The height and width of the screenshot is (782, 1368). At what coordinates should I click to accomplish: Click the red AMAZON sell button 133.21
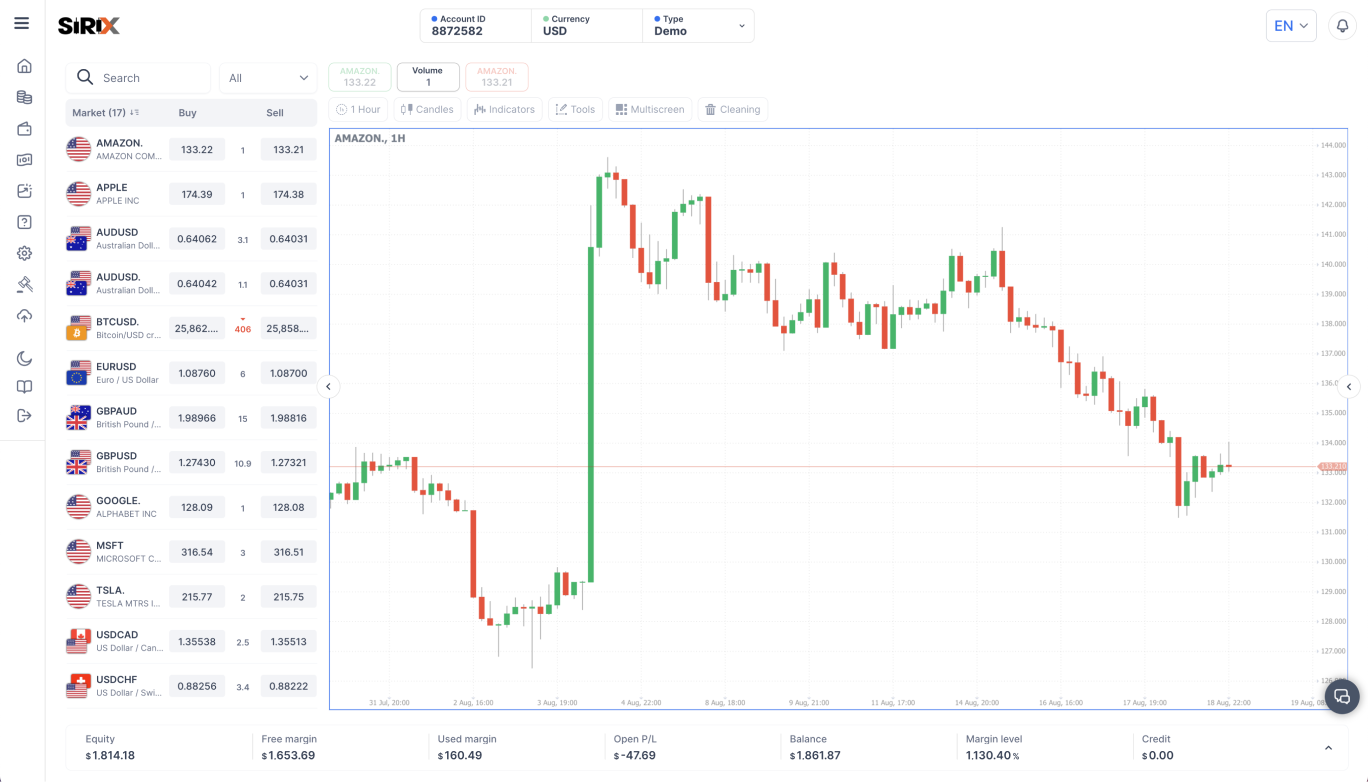point(496,77)
